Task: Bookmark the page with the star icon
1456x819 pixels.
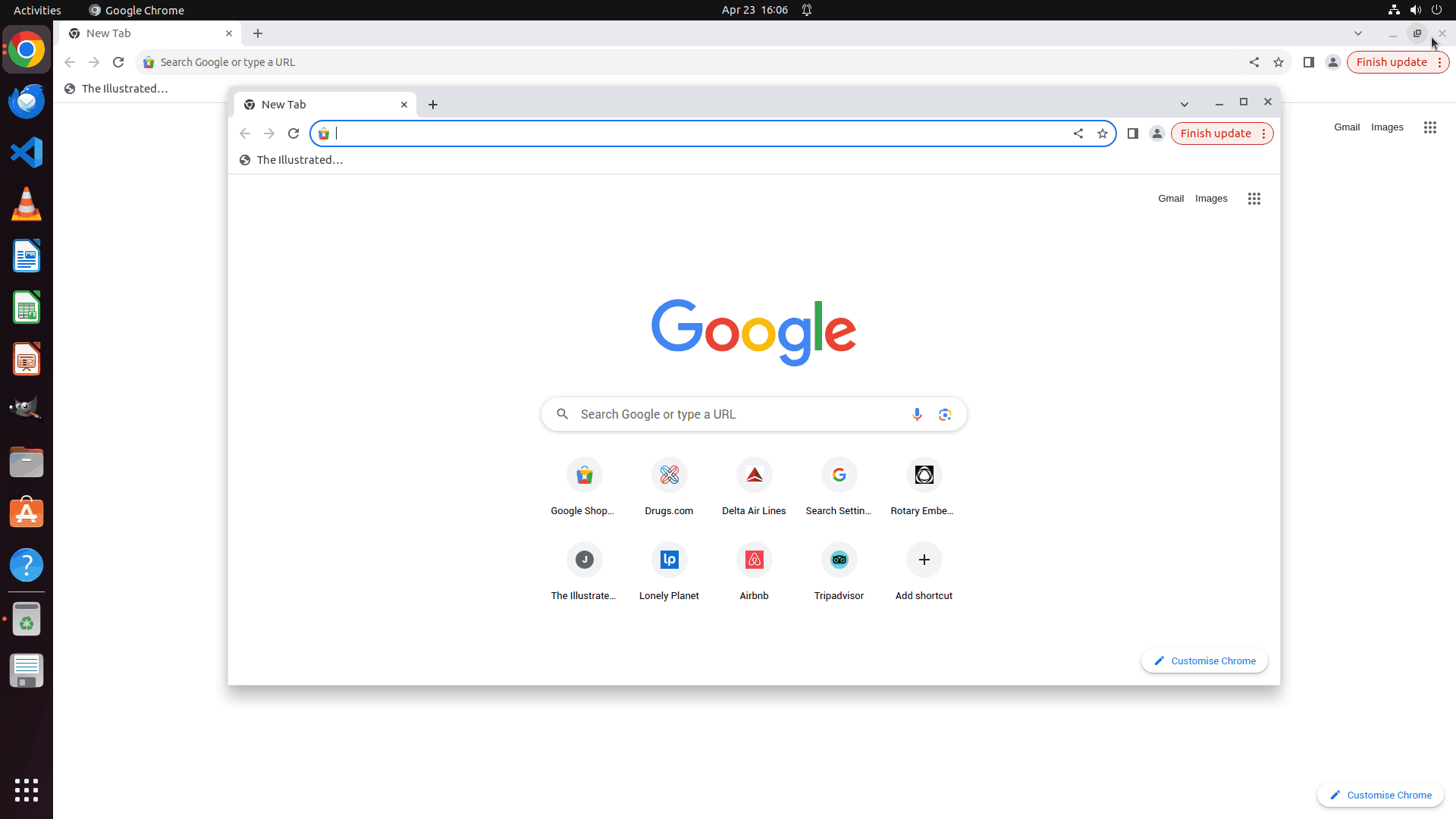Action: (1103, 133)
